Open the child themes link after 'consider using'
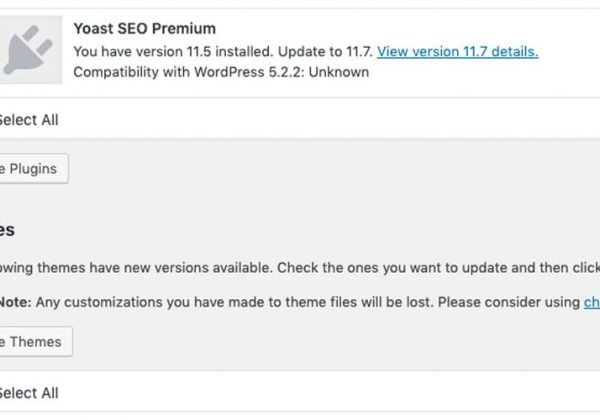Screen dimensions: 600x420 click(x=592, y=302)
